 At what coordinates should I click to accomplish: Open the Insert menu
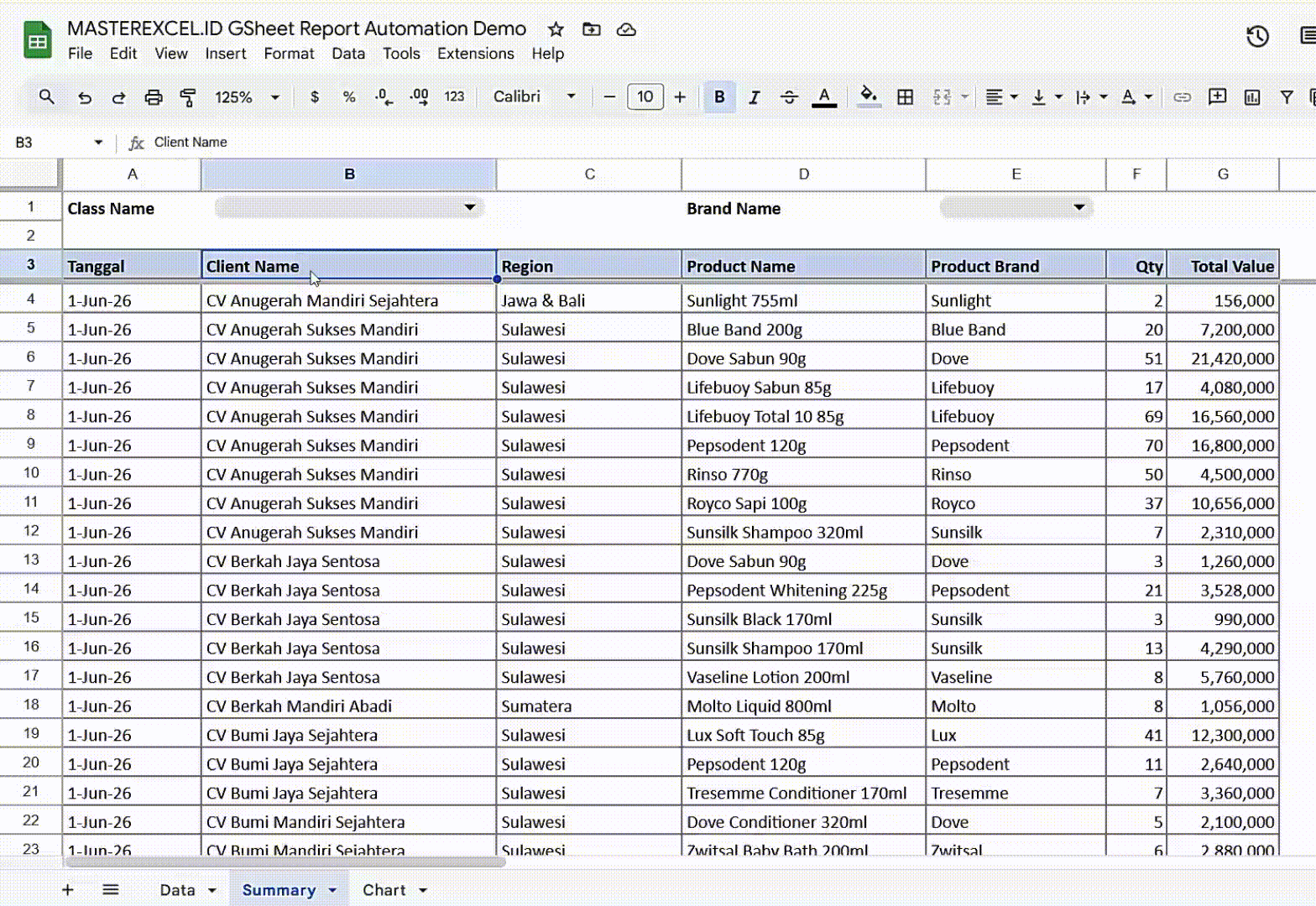(x=226, y=54)
